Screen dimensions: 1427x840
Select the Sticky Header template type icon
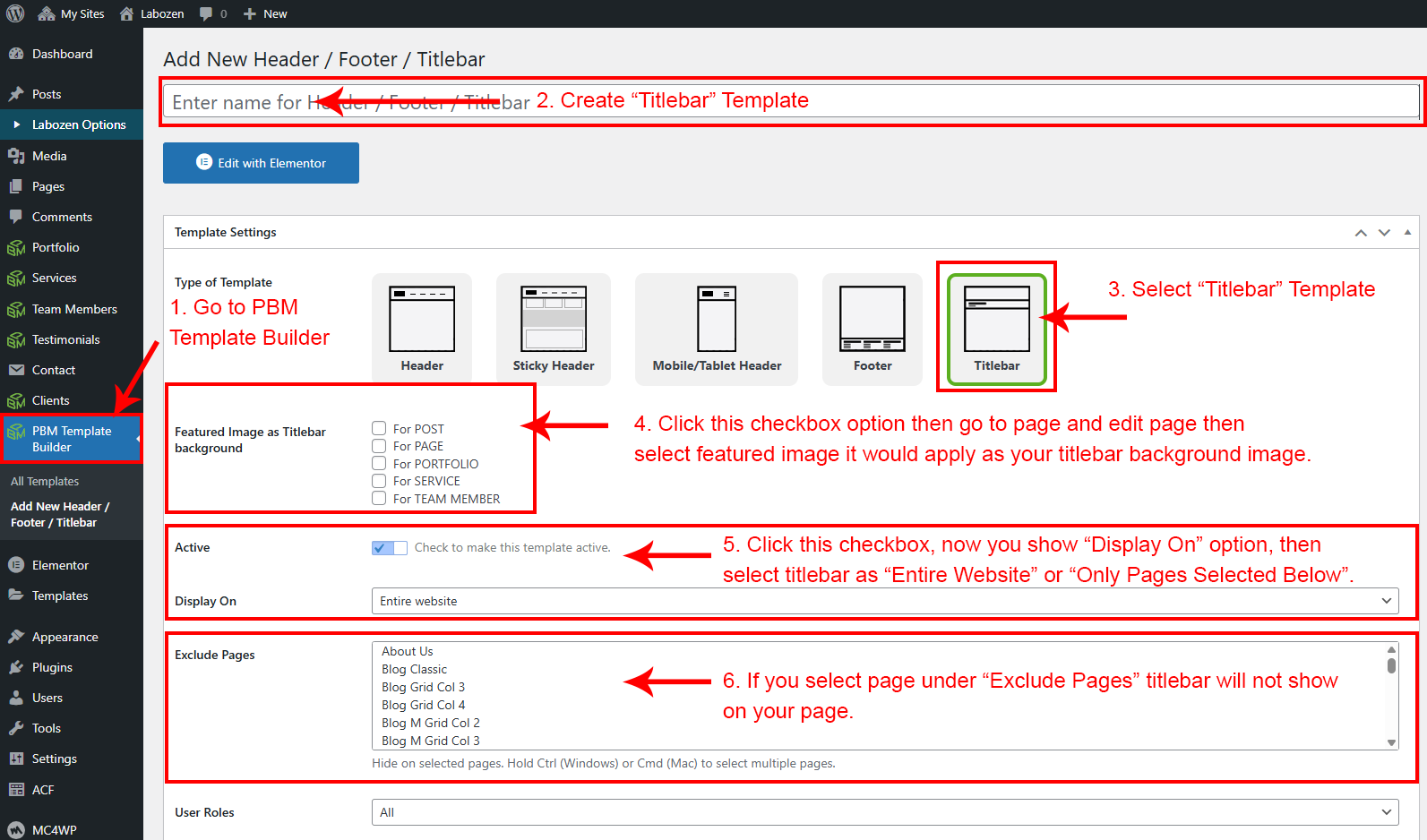[554, 320]
